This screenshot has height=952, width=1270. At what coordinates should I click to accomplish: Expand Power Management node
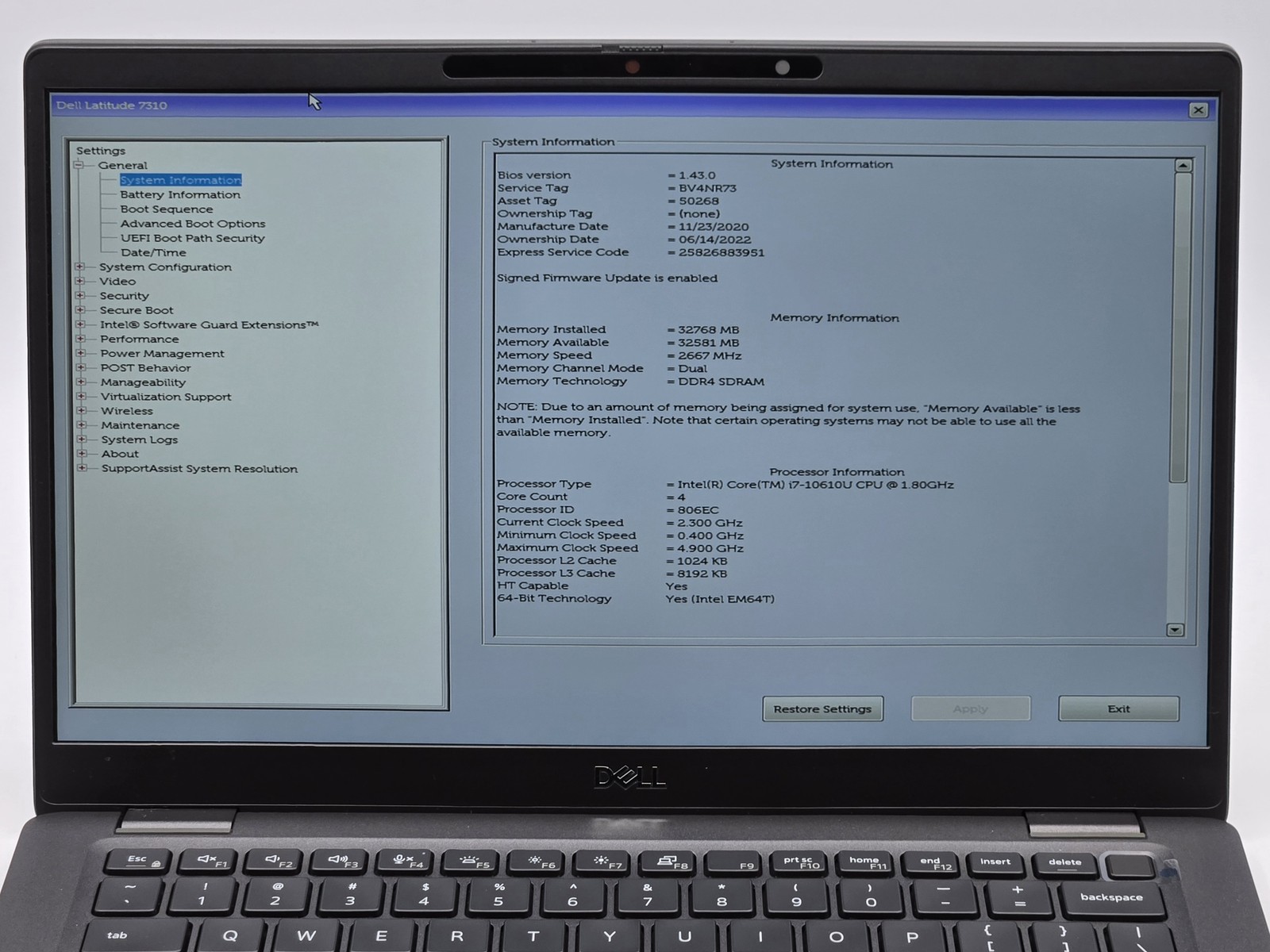click(x=81, y=353)
